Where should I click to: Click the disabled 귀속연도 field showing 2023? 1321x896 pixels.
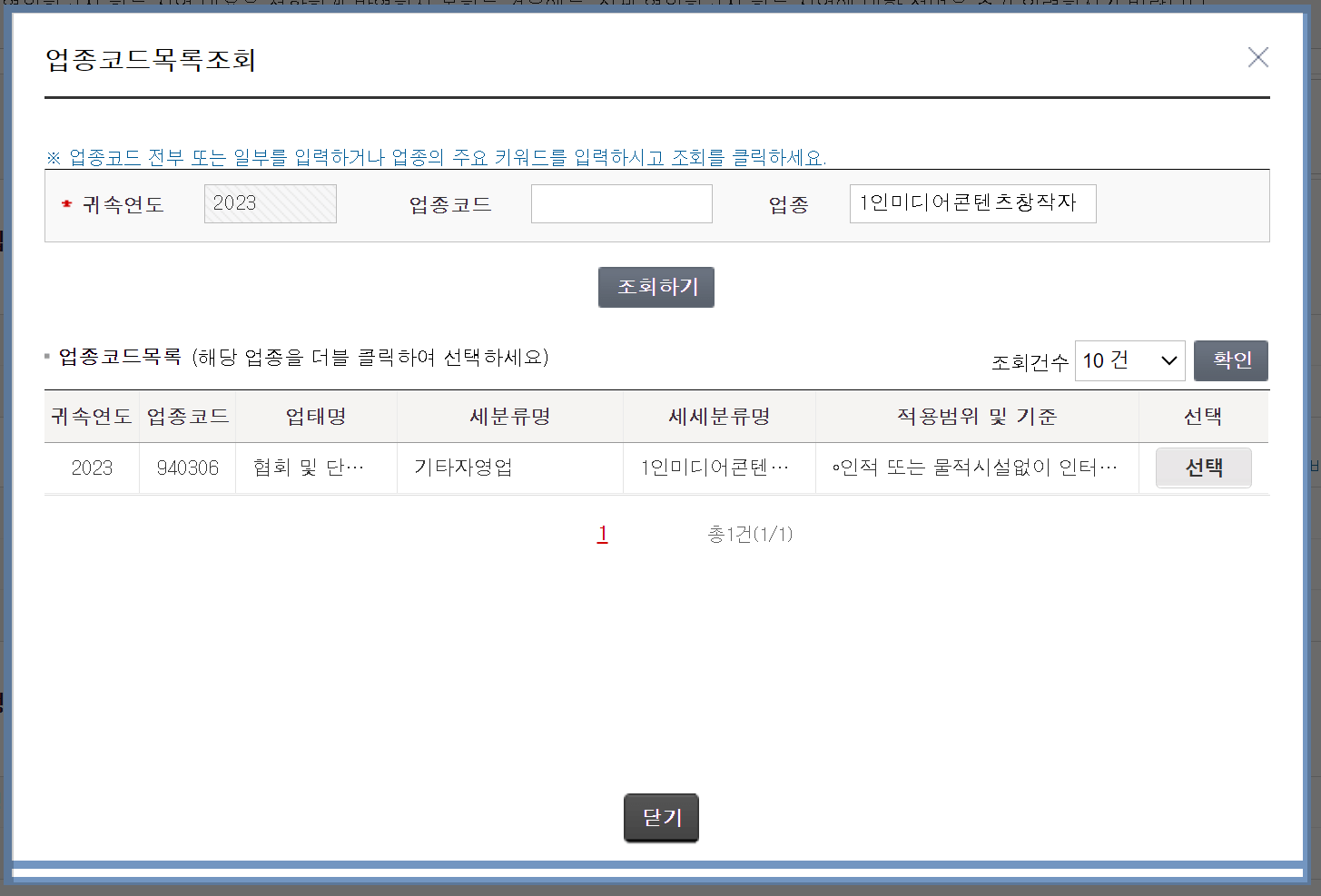[x=270, y=203]
